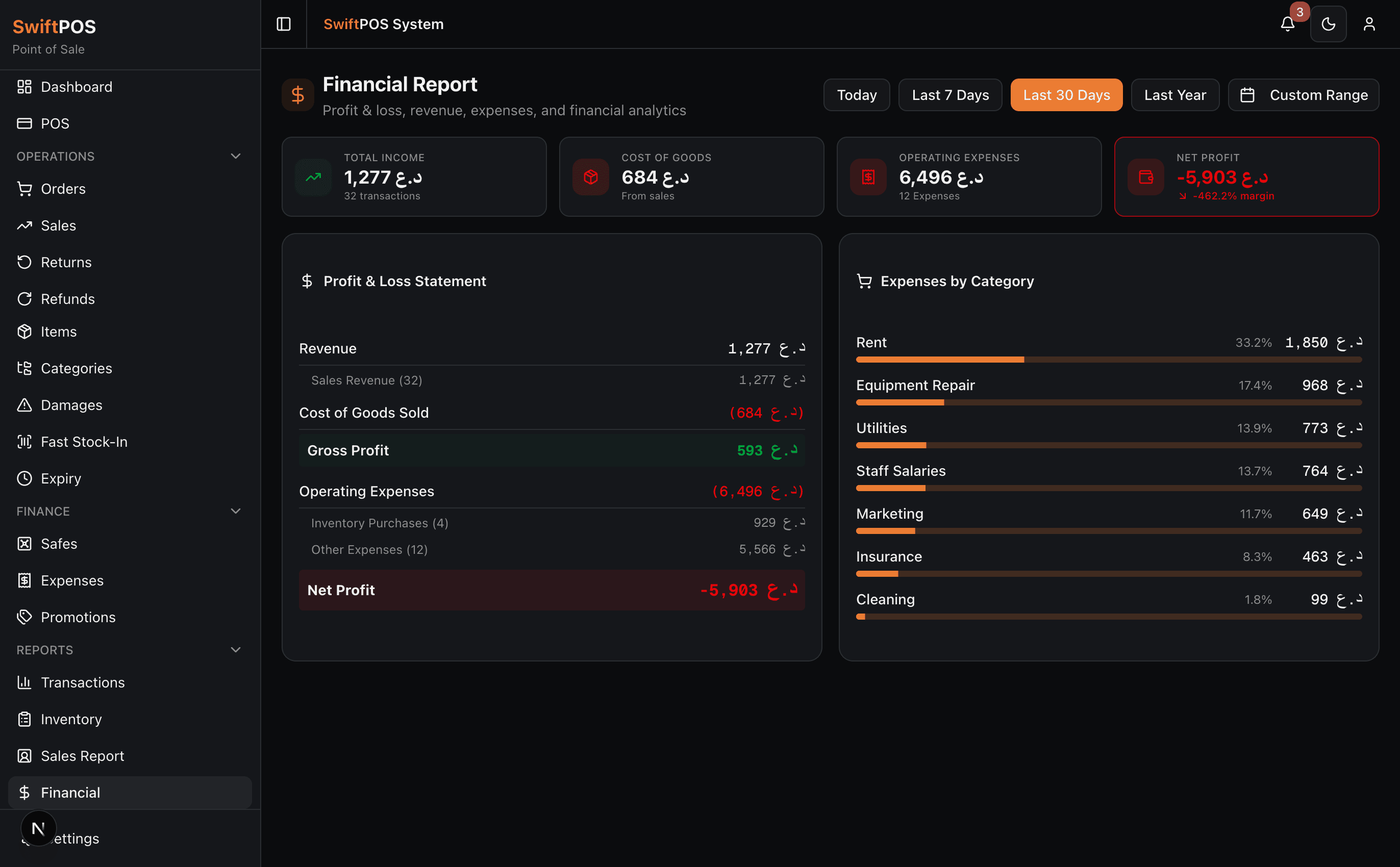The image size is (1400, 867).
Task: Click the Rent expense progress bar
Action: coord(1108,360)
